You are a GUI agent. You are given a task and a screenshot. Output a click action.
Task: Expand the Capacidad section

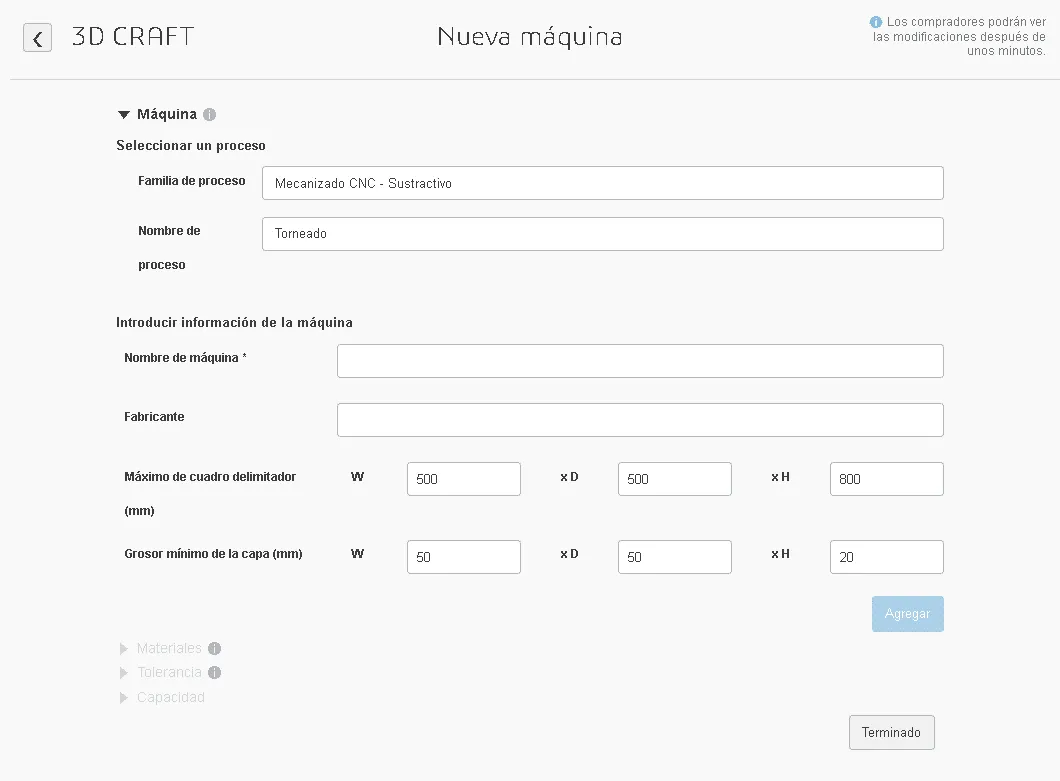[x=124, y=698]
